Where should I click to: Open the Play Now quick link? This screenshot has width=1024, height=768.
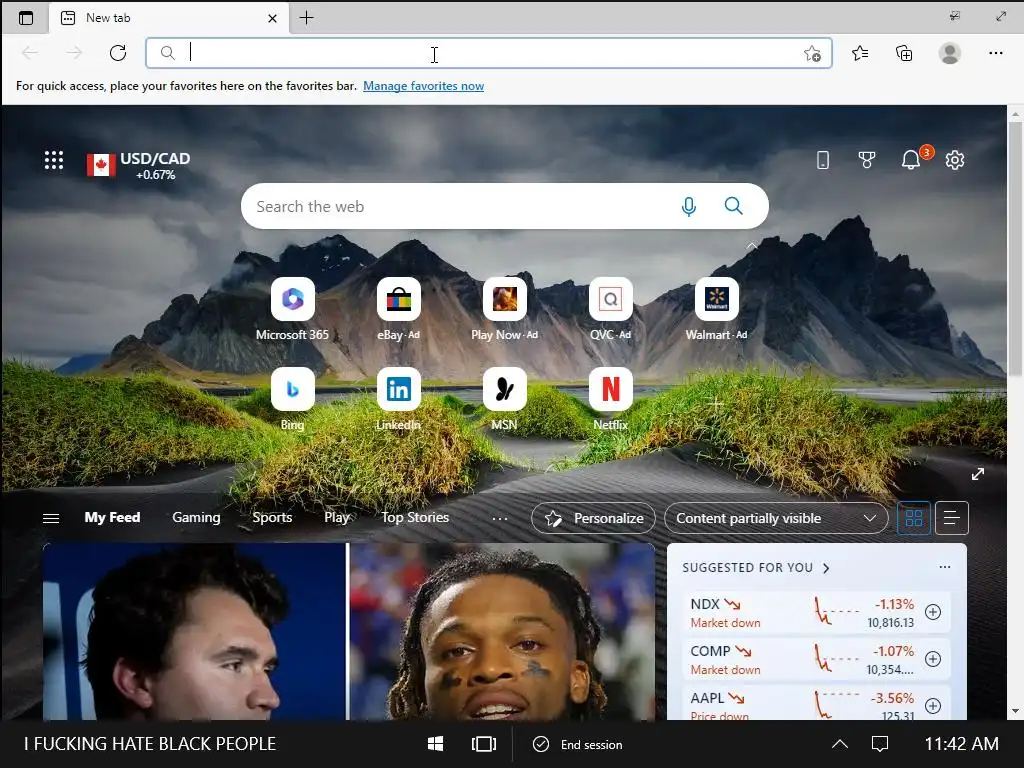[x=504, y=309]
